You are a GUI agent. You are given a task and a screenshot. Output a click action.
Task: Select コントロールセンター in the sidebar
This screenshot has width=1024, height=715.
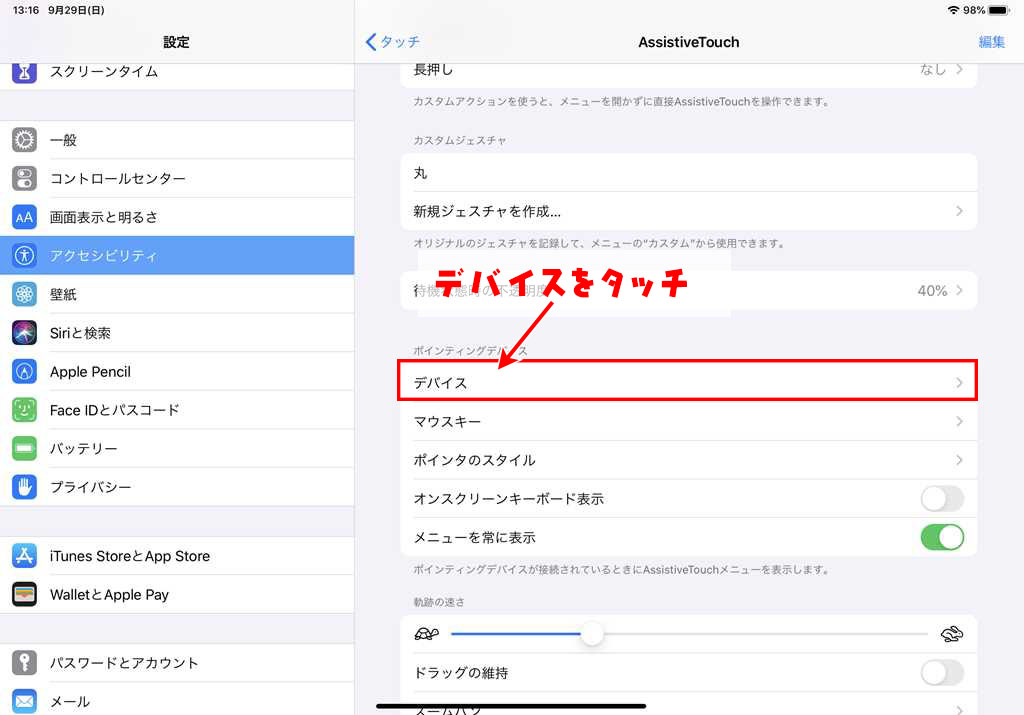tap(177, 178)
